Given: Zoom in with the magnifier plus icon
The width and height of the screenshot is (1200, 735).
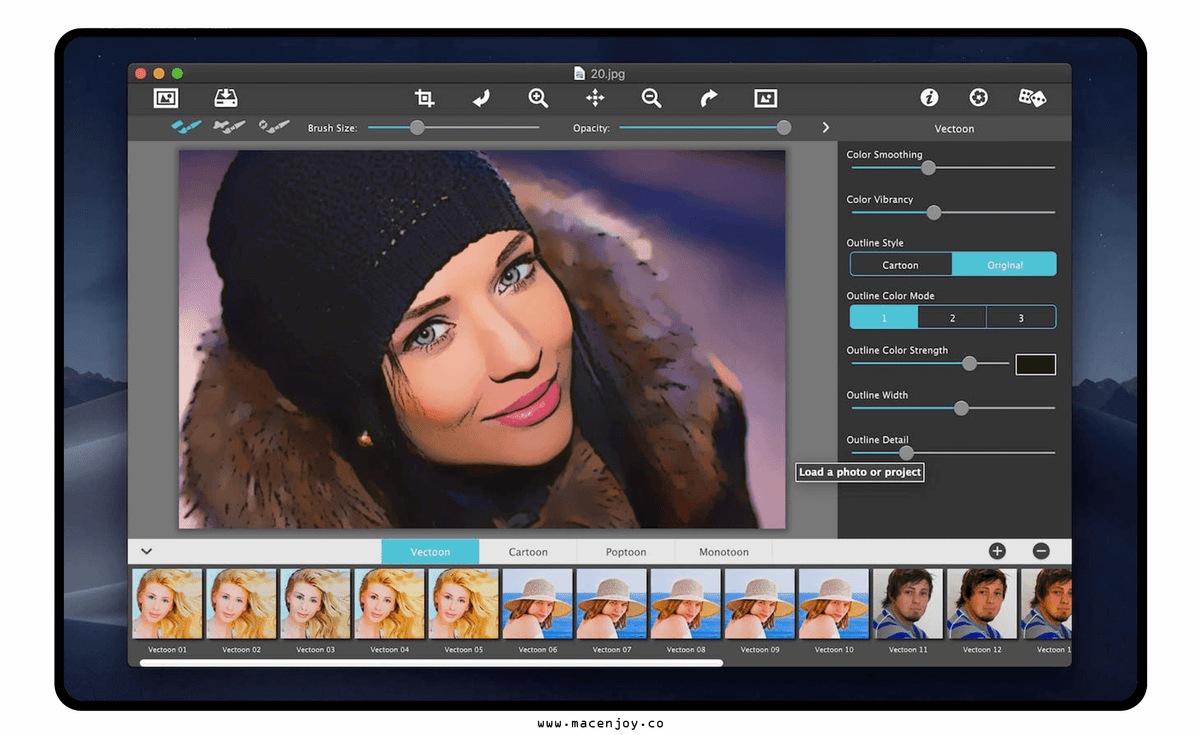Looking at the screenshot, I should pos(538,97).
